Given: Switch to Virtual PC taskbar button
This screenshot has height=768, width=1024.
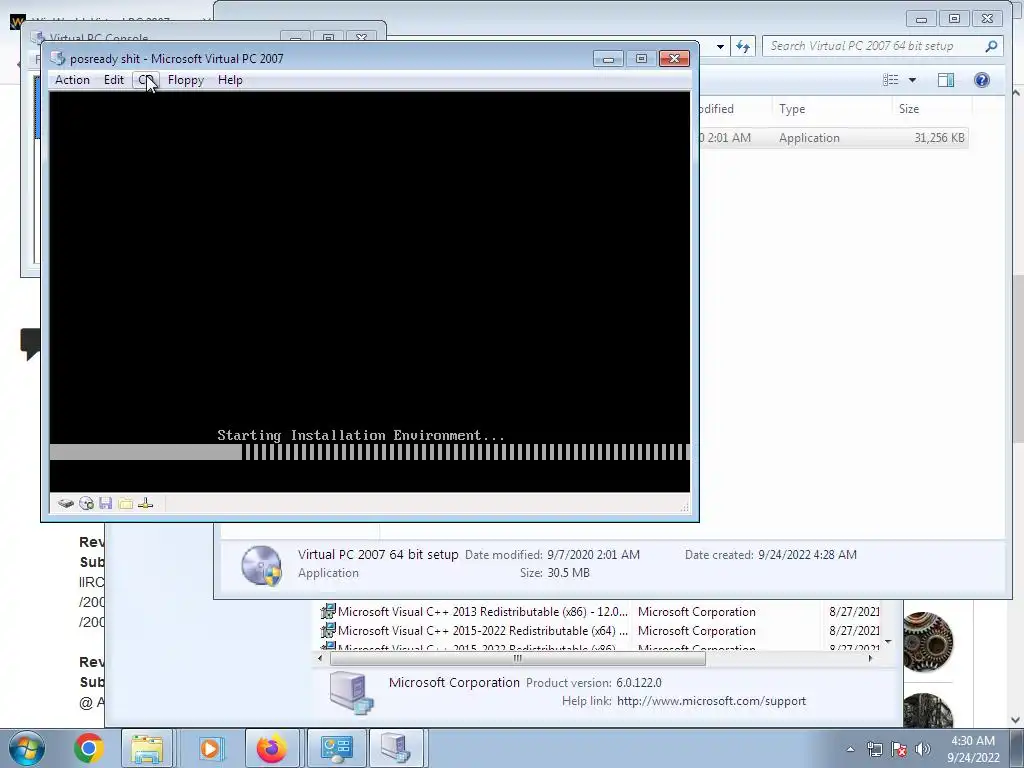Looking at the screenshot, I should pos(396,748).
